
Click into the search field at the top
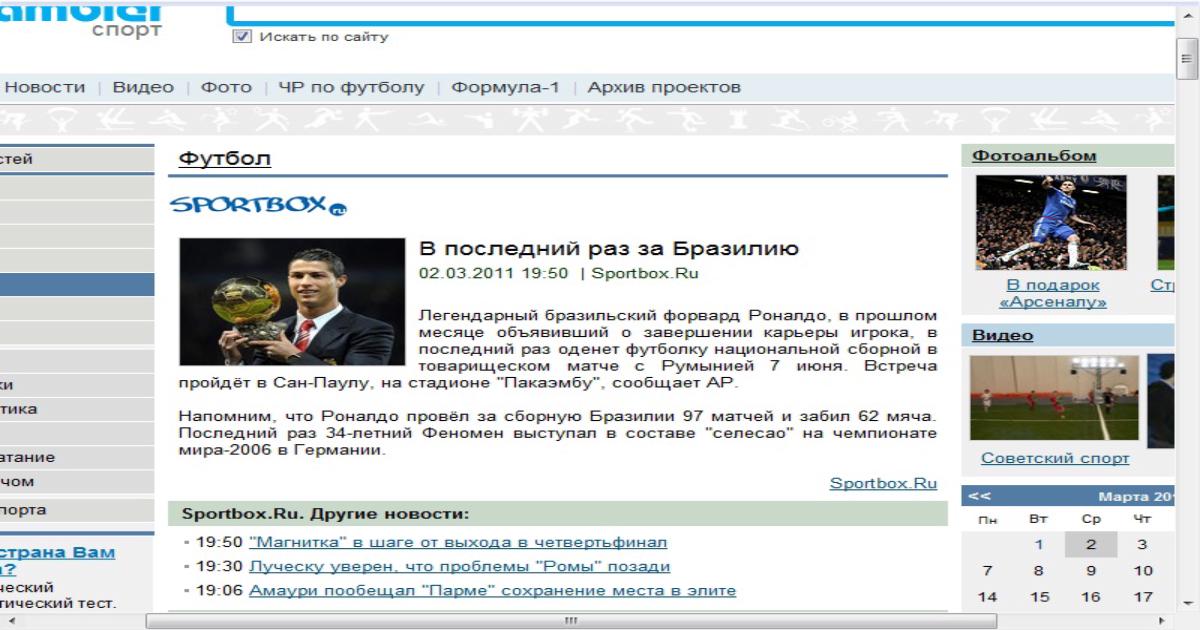click(700, 12)
